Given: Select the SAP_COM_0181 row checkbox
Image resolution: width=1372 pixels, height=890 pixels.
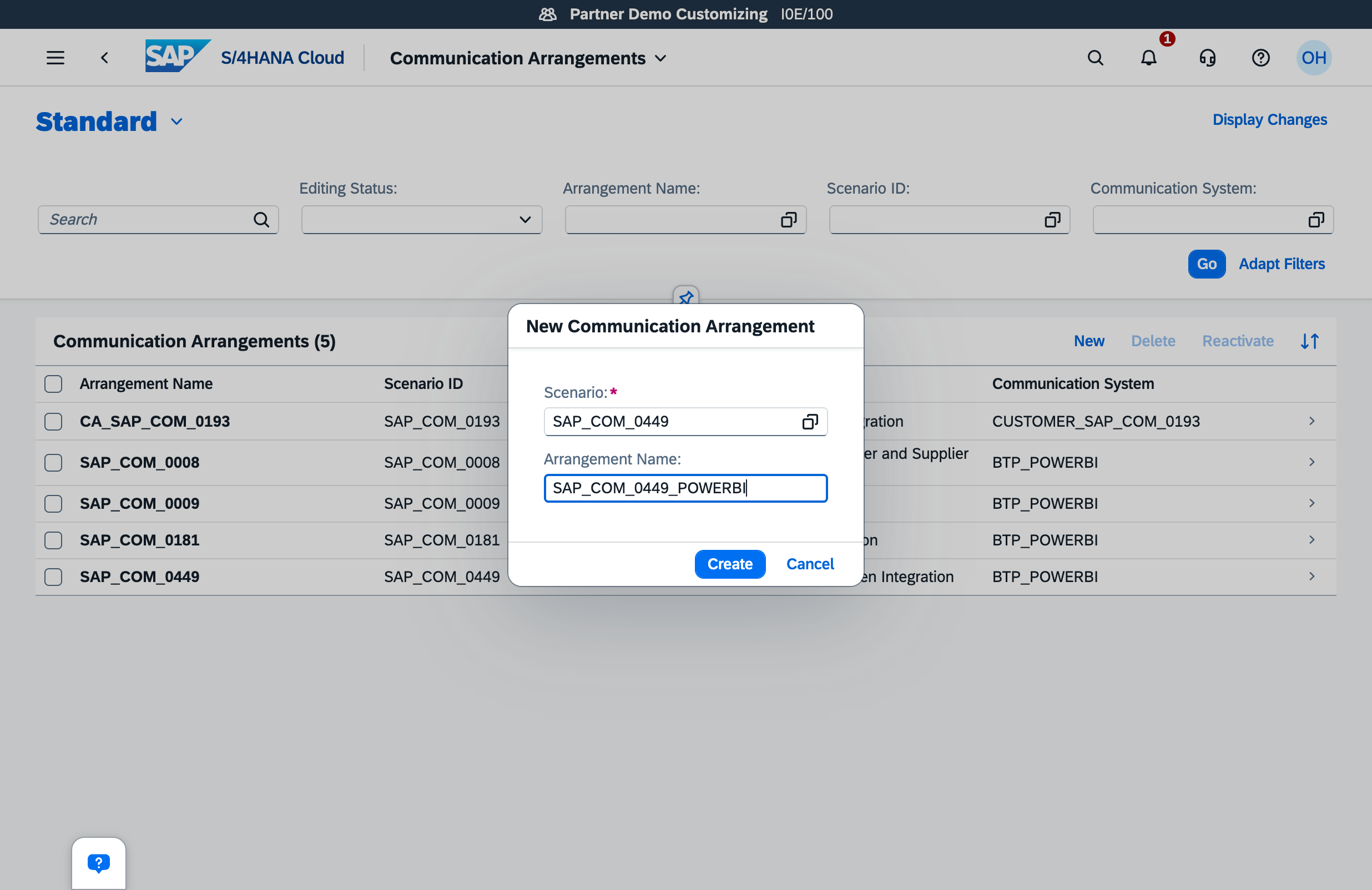Looking at the screenshot, I should [x=54, y=540].
